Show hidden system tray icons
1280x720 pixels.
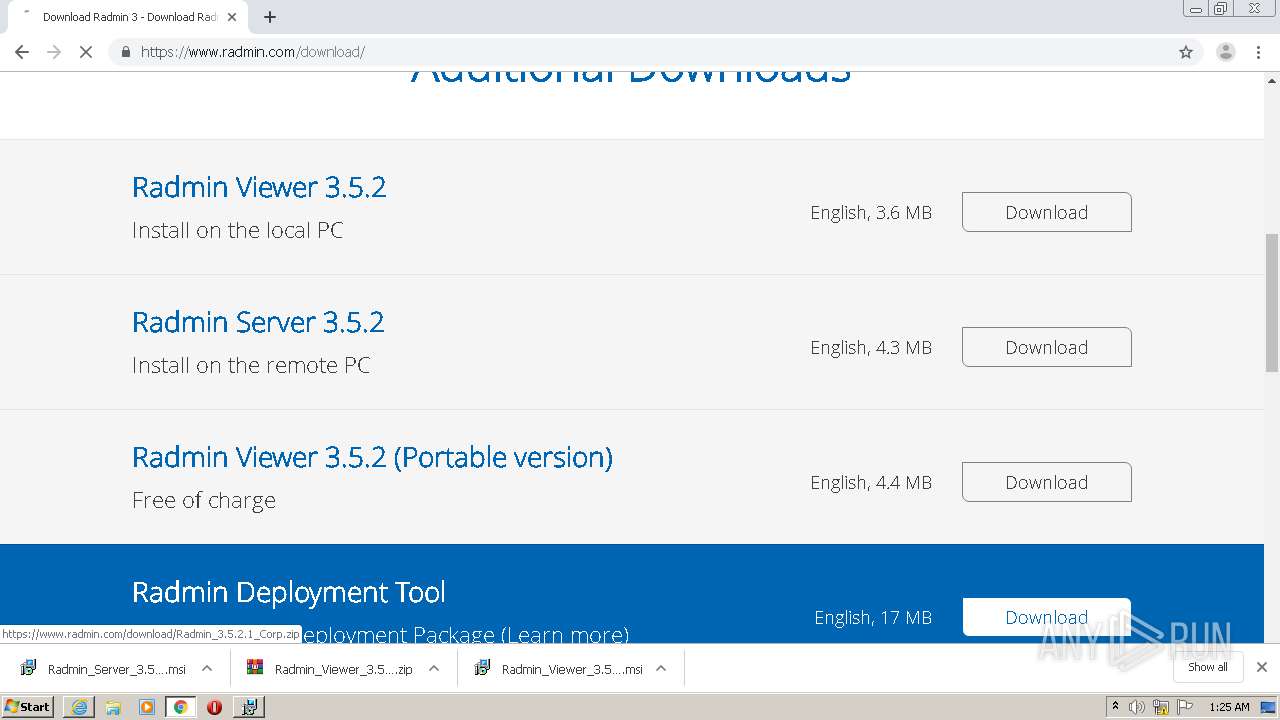(1115, 707)
